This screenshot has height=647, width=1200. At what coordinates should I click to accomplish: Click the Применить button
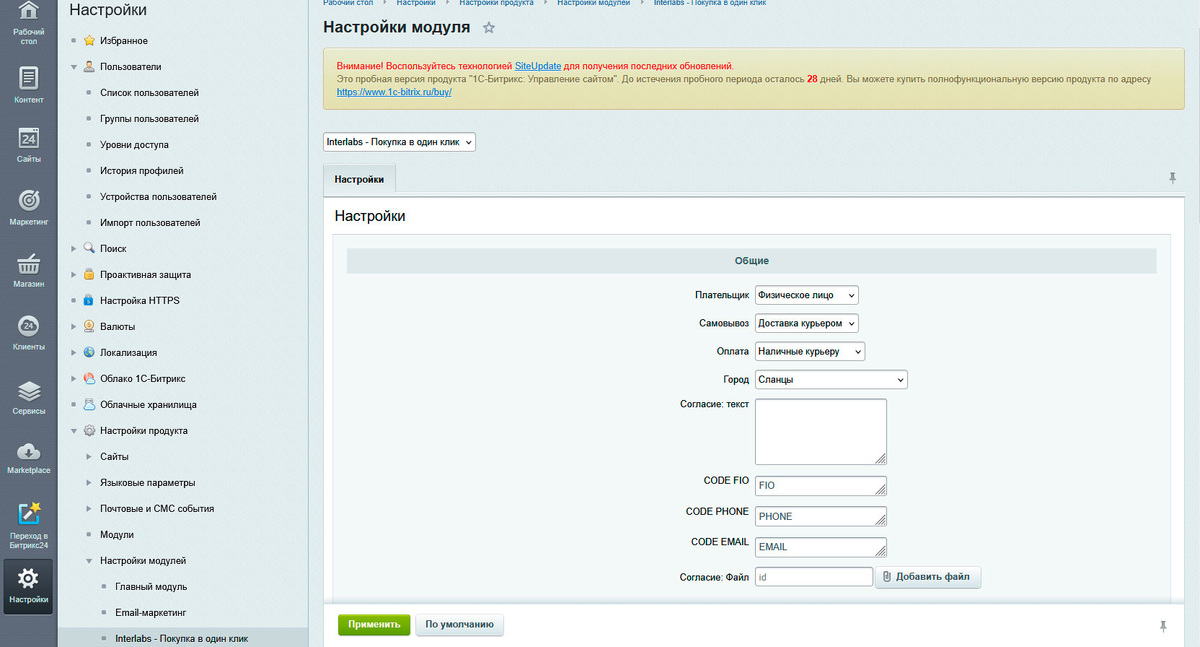click(x=374, y=625)
